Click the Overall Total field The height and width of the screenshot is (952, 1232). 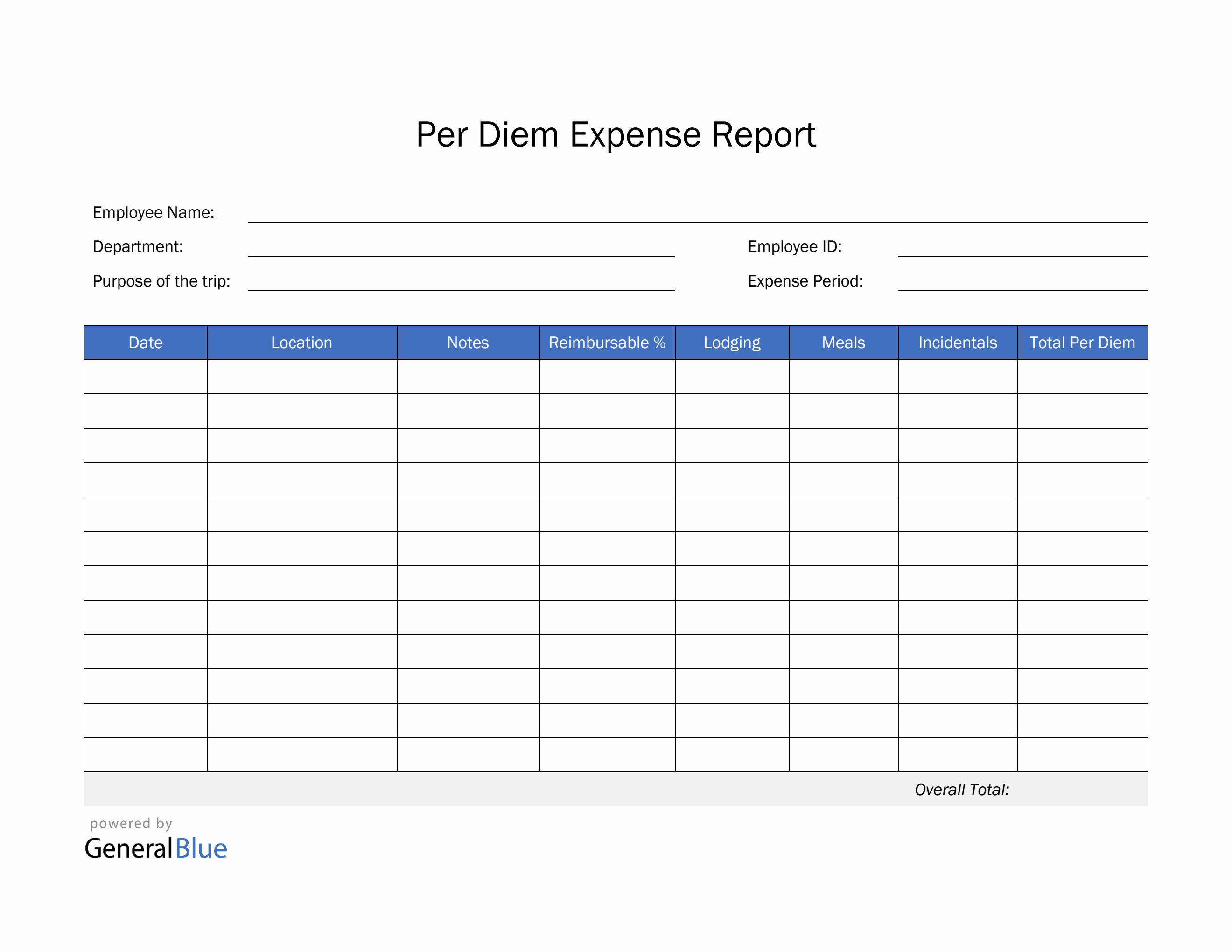962,790
